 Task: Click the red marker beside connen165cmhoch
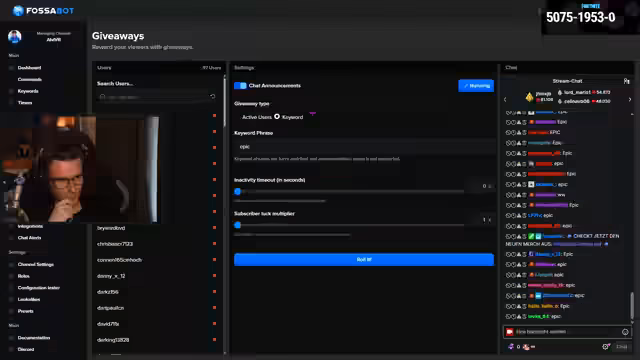click(x=214, y=260)
